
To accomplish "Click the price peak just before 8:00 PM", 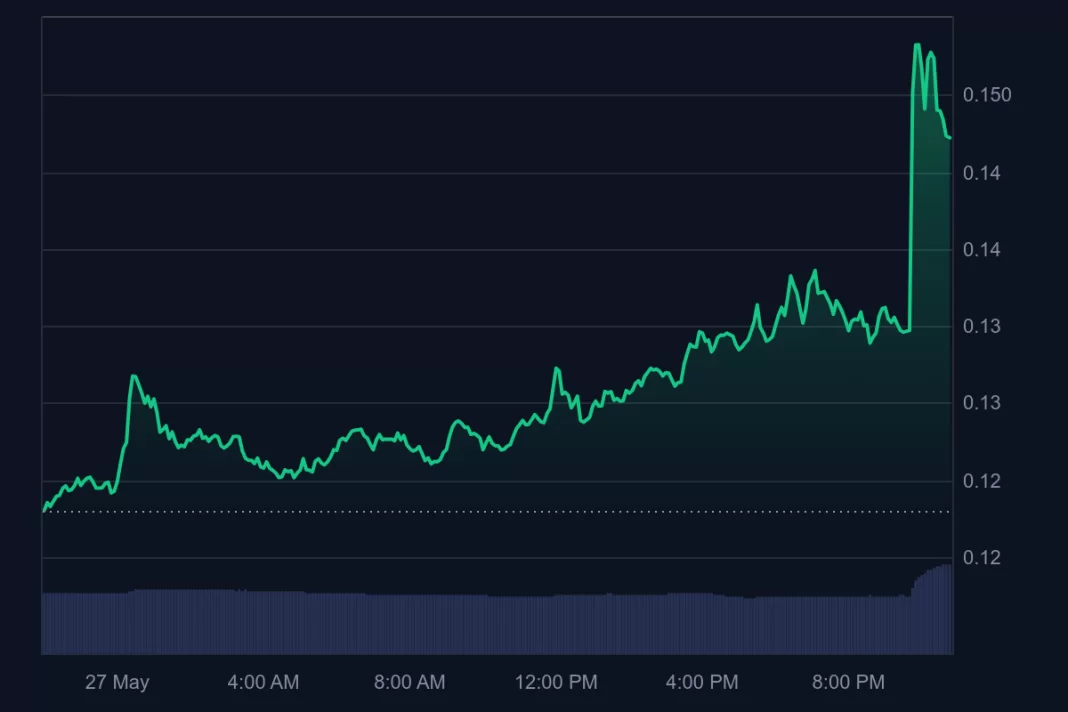I will pyautogui.click(x=815, y=271).
